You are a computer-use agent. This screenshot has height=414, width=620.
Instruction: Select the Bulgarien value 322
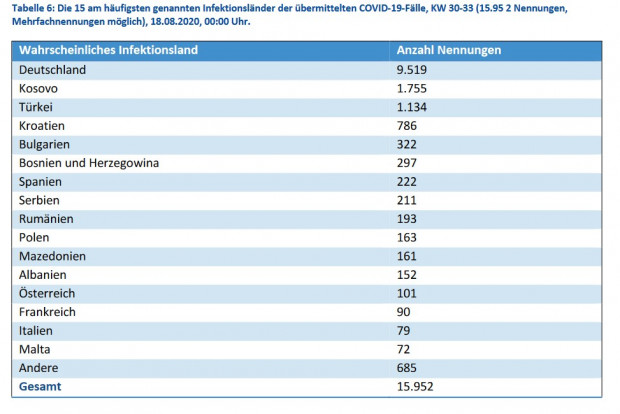(408, 144)
